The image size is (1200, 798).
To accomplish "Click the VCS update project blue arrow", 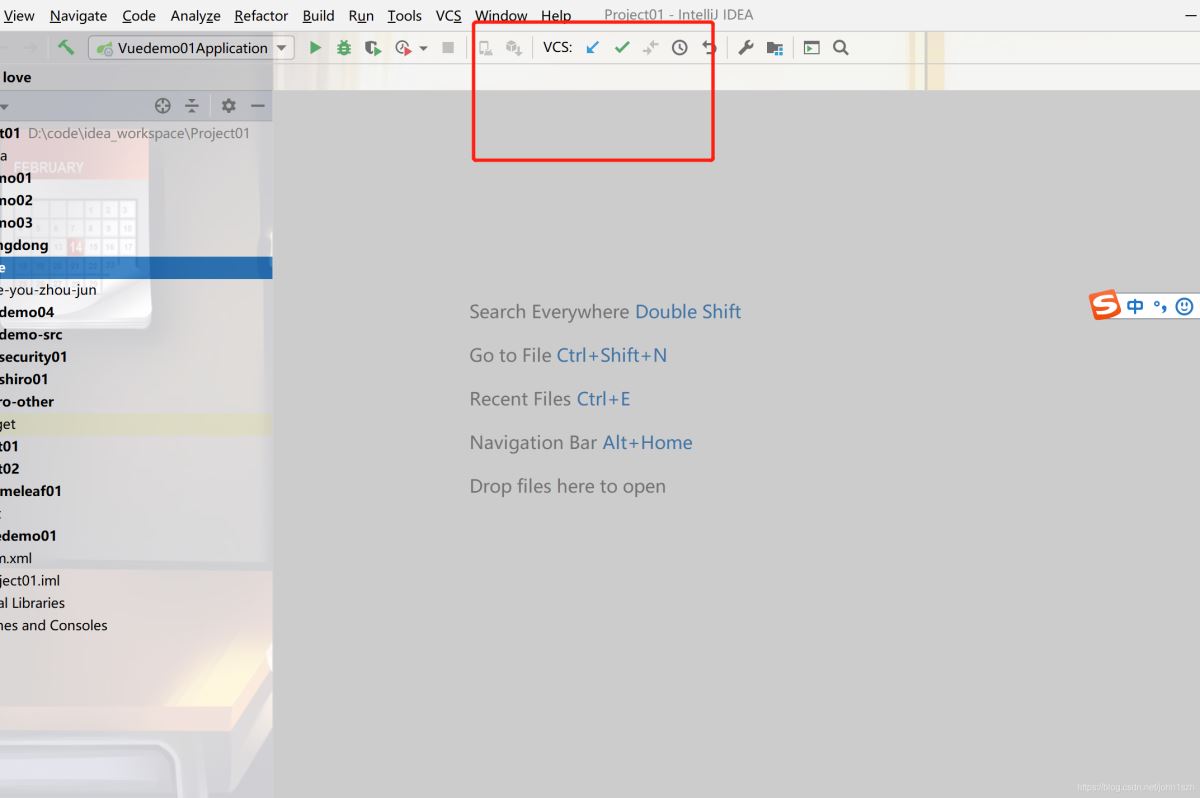I will pyautogui.click(x=592, y=47).
